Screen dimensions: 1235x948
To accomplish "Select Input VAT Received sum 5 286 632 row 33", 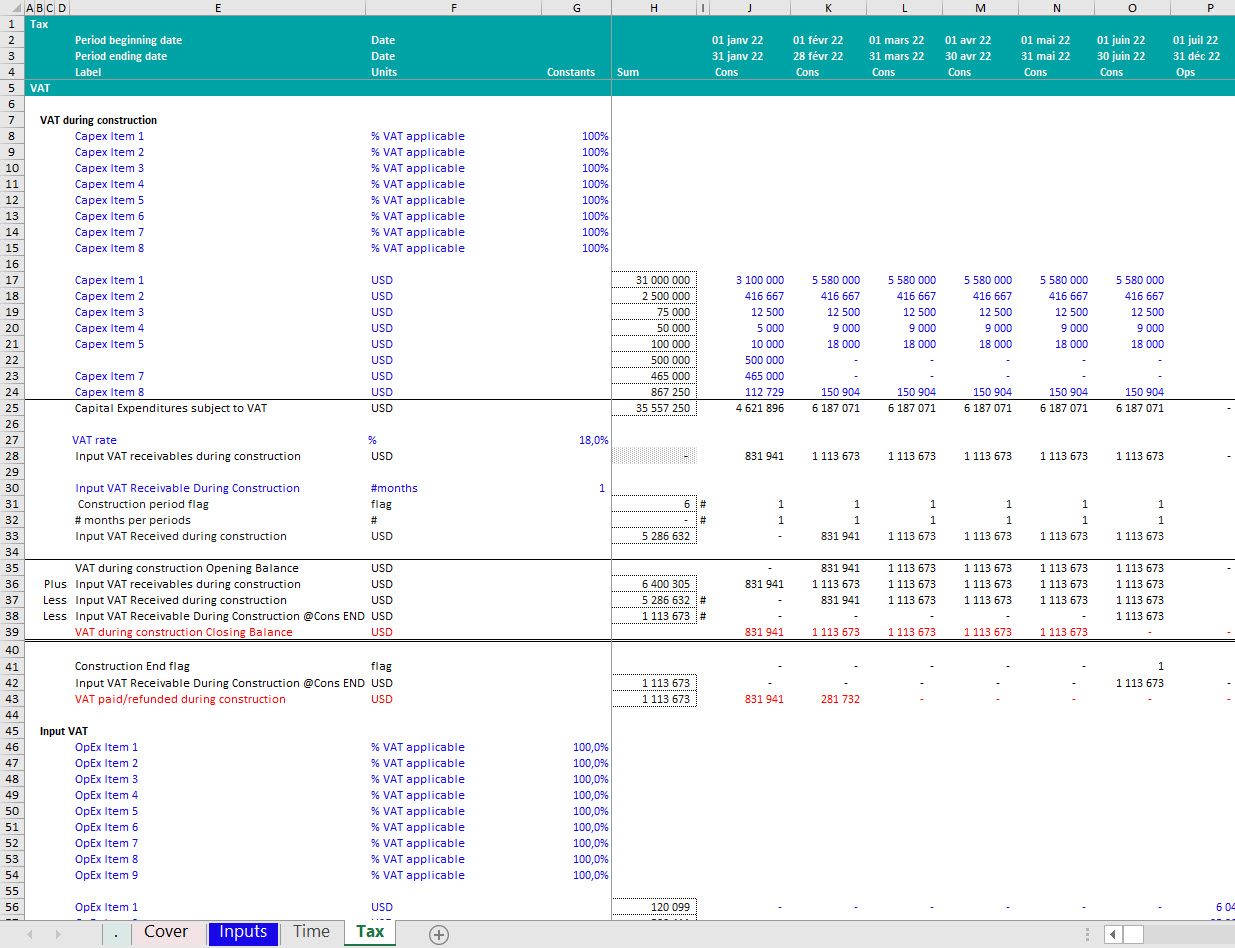I will [x=654, y=536].
